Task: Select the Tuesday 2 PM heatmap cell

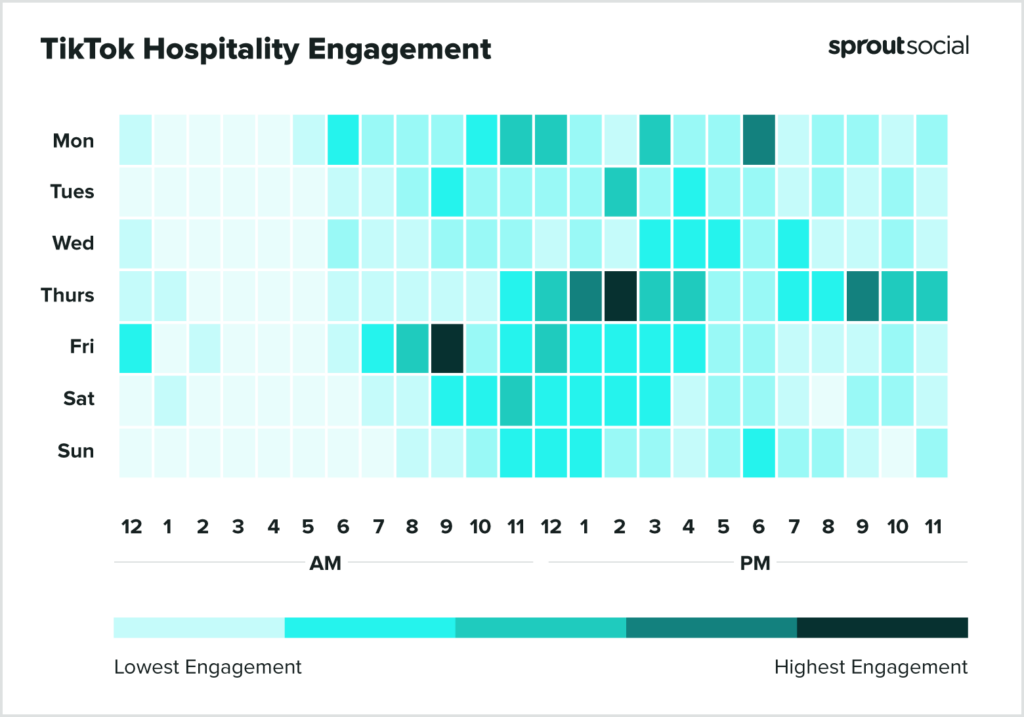Action: 620,192
